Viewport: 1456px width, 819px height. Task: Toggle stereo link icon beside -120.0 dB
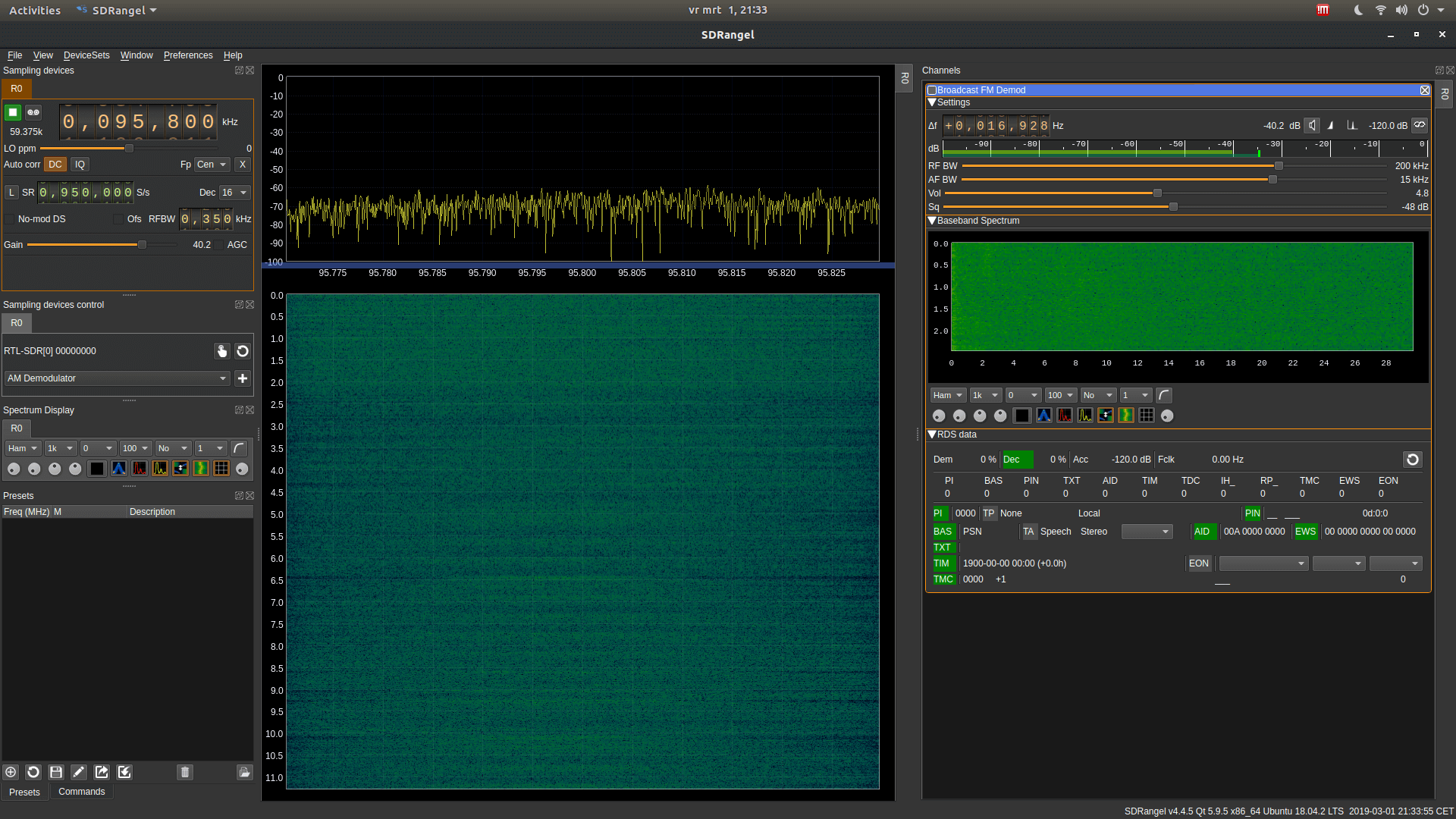tap(1420, 125)
